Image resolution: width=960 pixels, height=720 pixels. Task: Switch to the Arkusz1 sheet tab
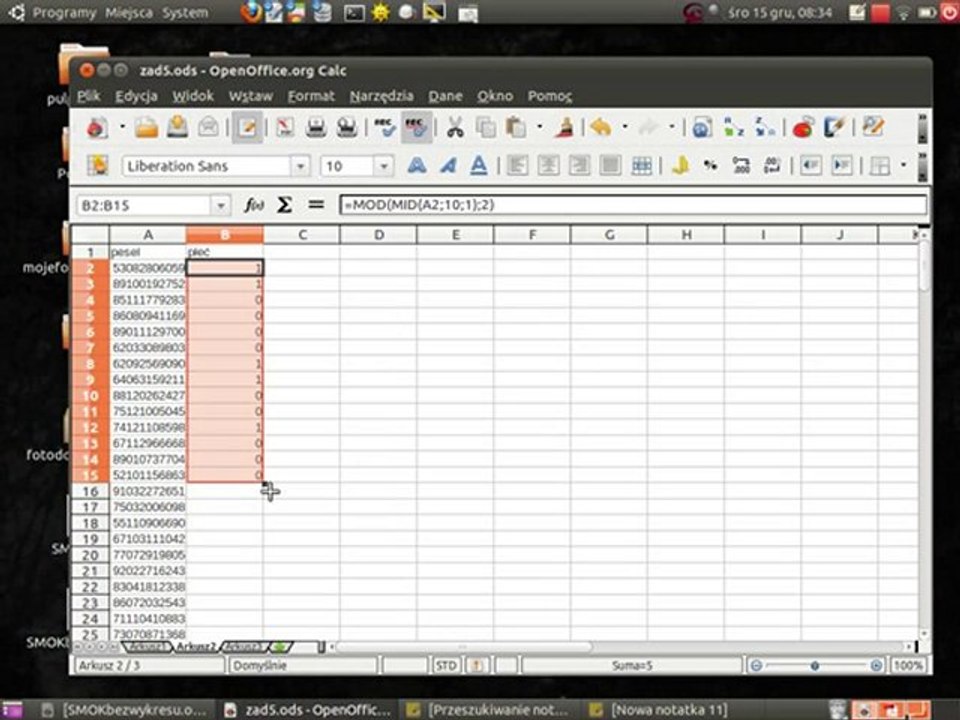click(x=146, y=647)
